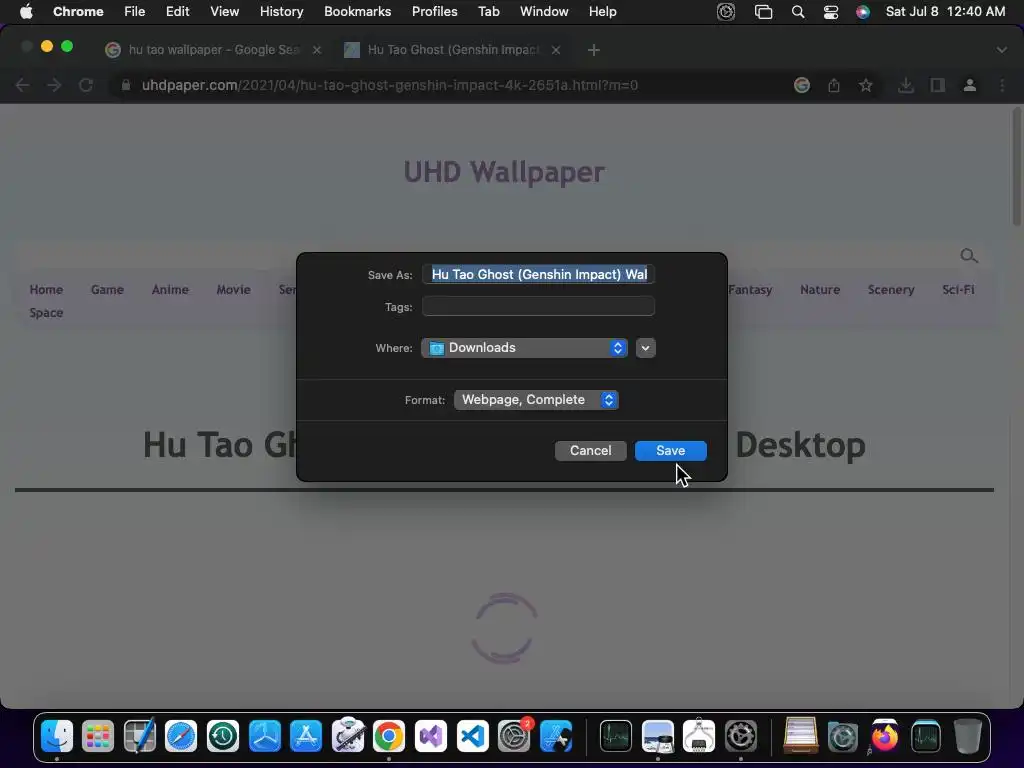1024x768 pixels.
Task: Click the site lock icon
Action: click(x=126, y=85)
